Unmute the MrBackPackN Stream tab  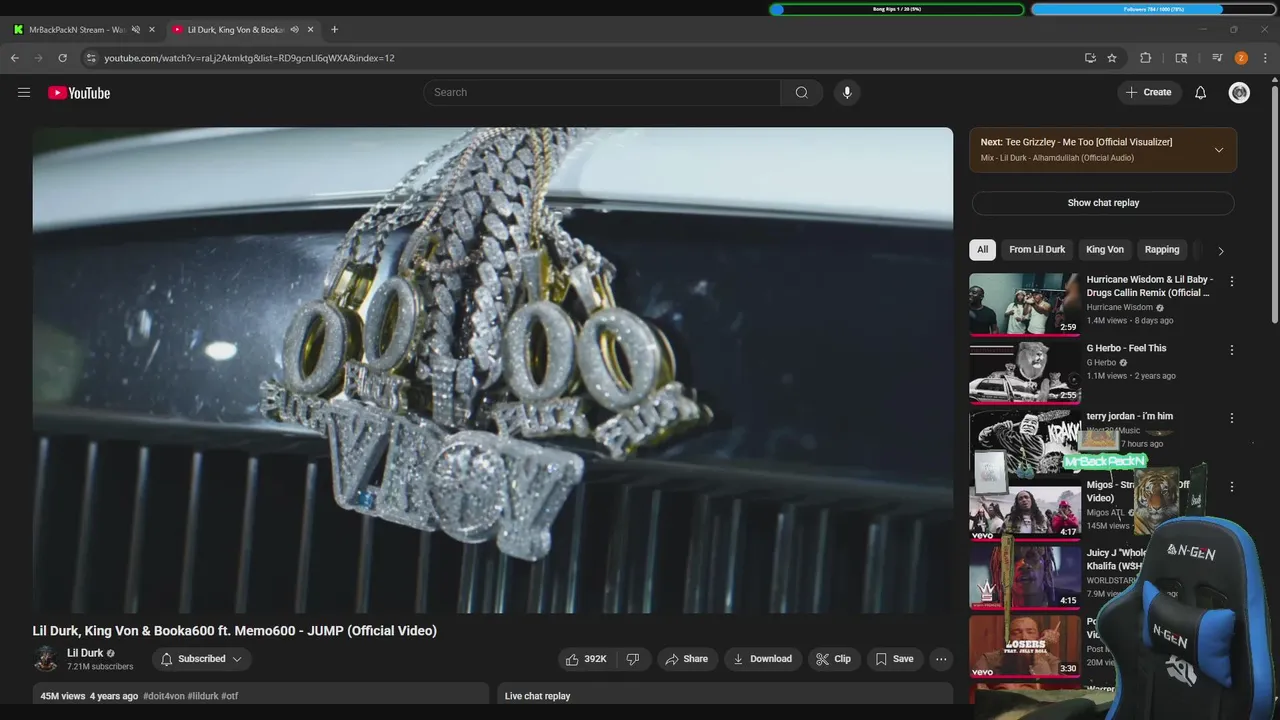click(136, 29)
